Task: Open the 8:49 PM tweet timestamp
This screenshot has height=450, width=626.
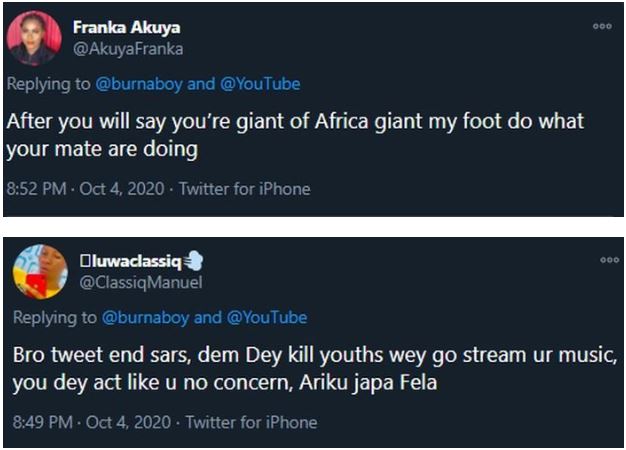Action: (88, 422)
